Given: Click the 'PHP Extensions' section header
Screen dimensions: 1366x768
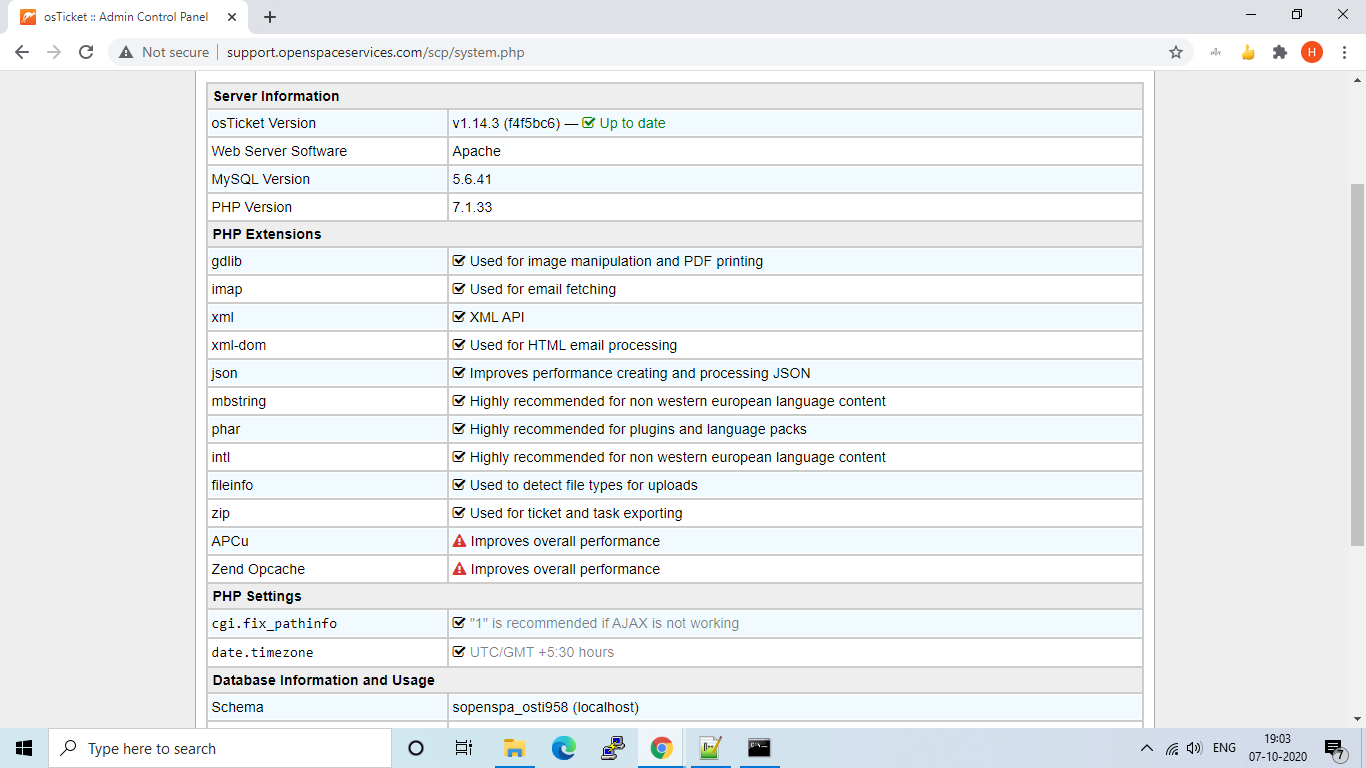Looking at the screenshot, I should point(267,234).
